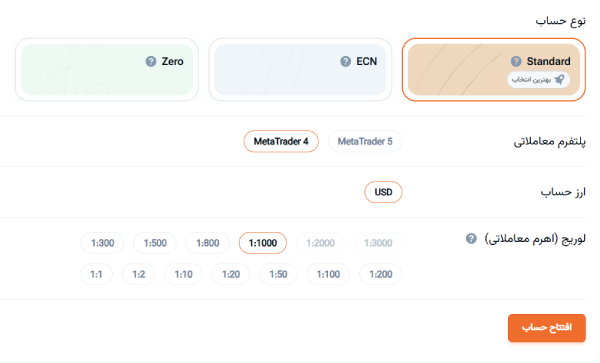This screenshot has width=600, height=363.
Task: Set leverage to 1:500
Action: coord(155,243)
